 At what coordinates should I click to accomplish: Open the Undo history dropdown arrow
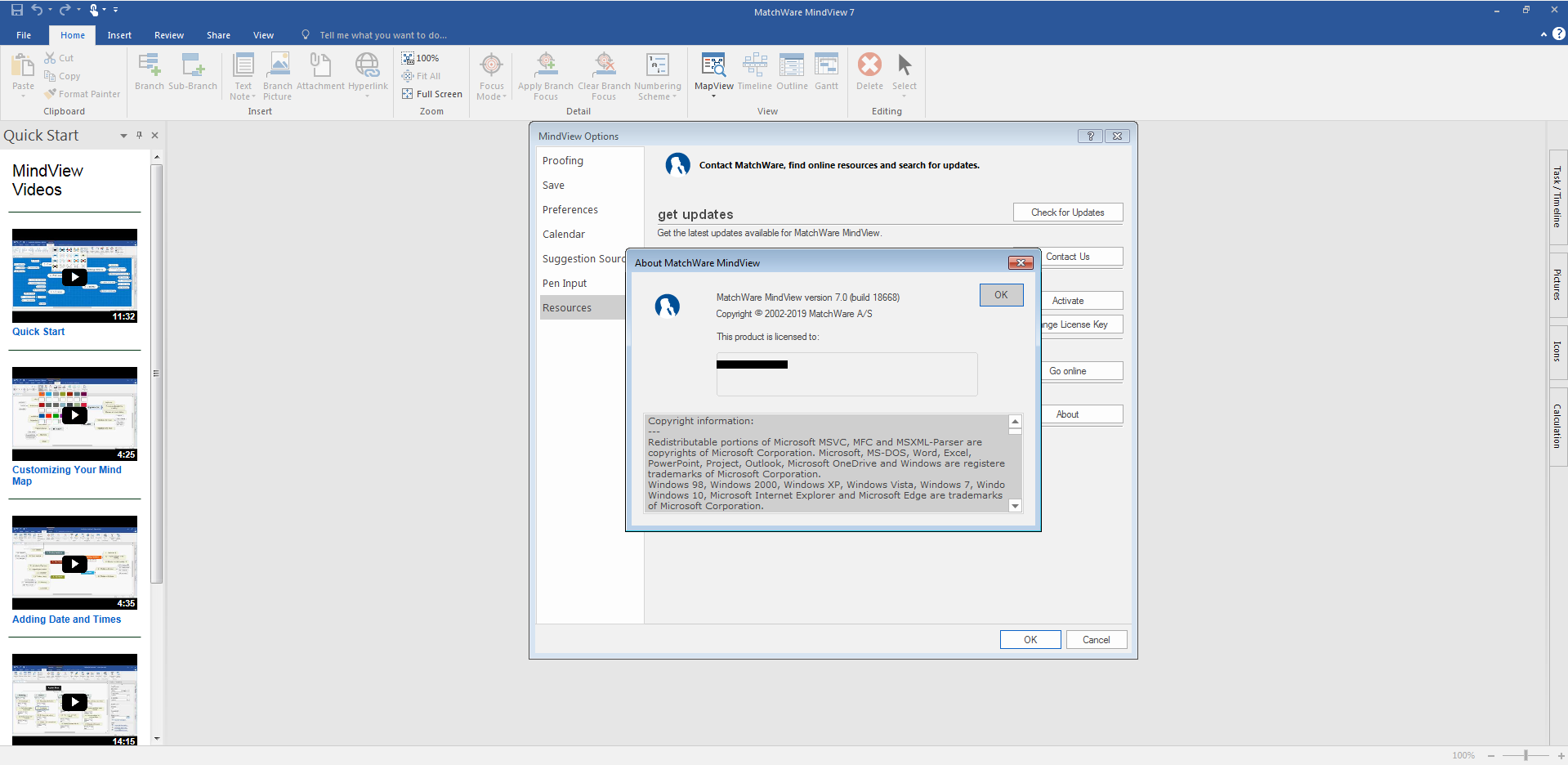[50, 10]
